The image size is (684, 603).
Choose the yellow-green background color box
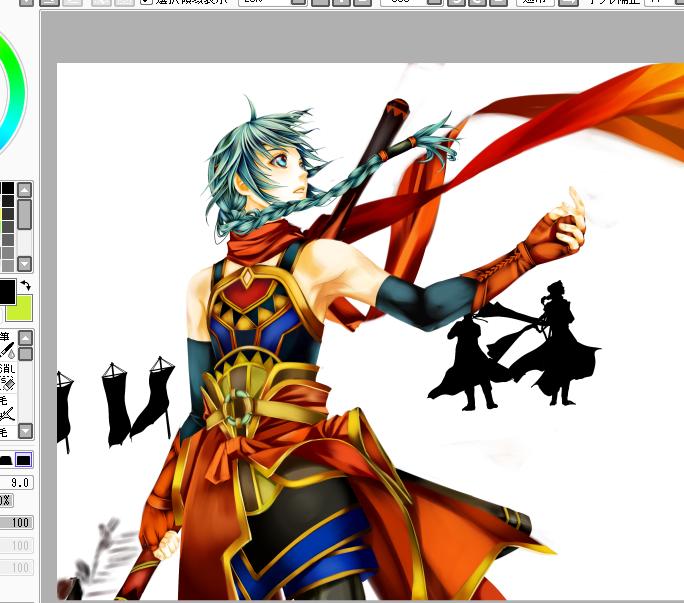tap(19, 308)
